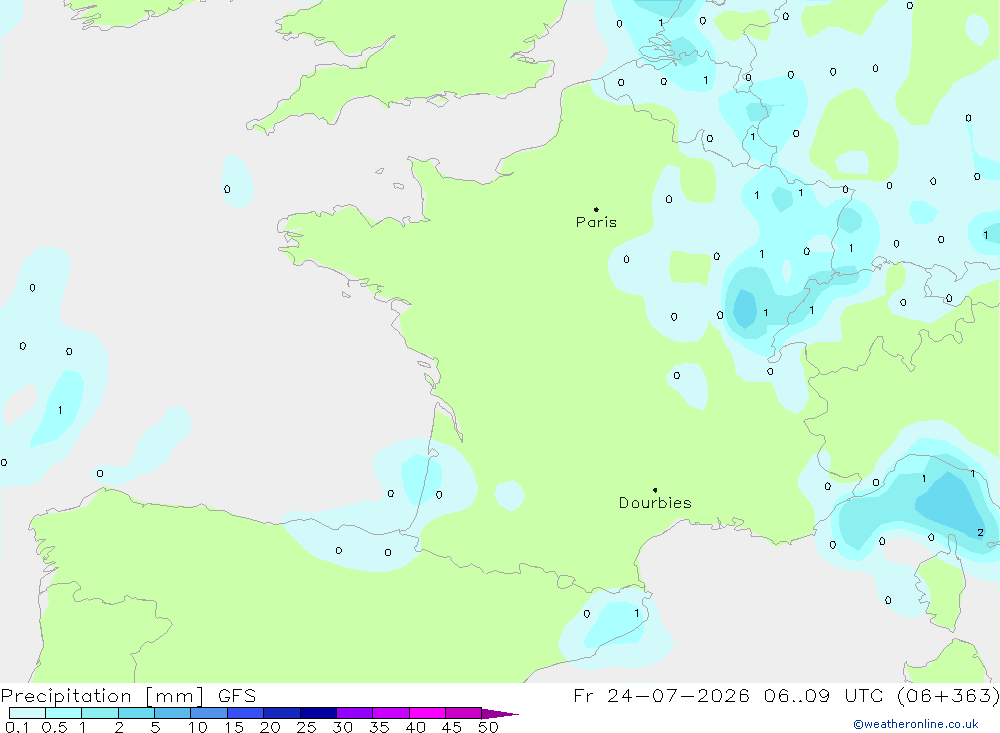Pick the 15–20 mm blue legend swatch
The height and width of the screenshot is (733, 1000).
pos(245,713)
